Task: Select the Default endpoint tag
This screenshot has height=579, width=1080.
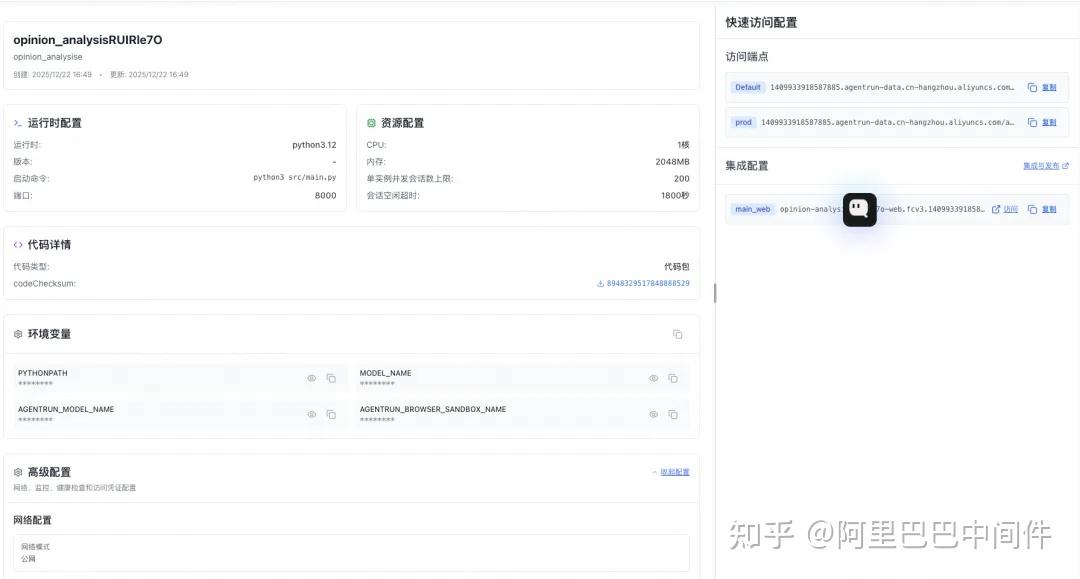Action: pyautogui.click(x=747, y=87)
